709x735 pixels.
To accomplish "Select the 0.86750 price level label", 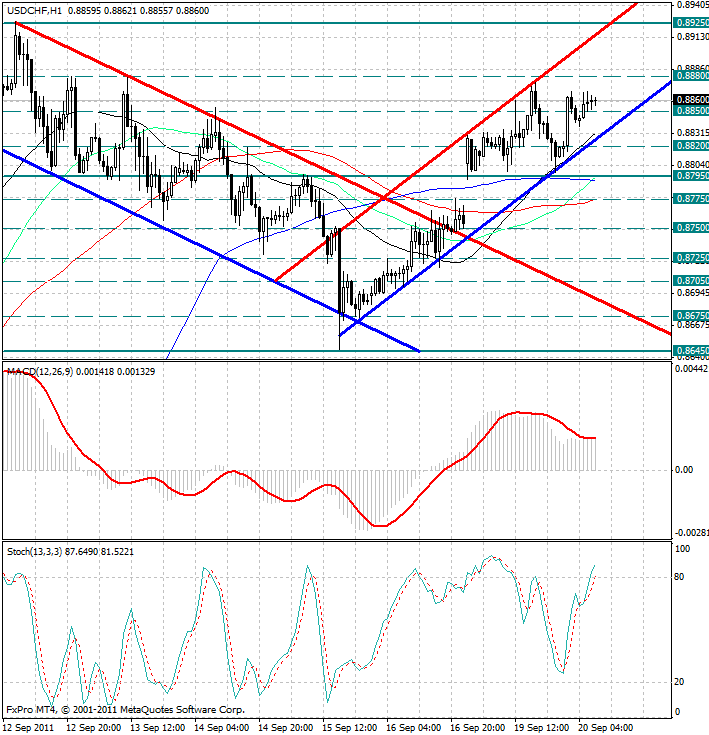I will point(691,315).
